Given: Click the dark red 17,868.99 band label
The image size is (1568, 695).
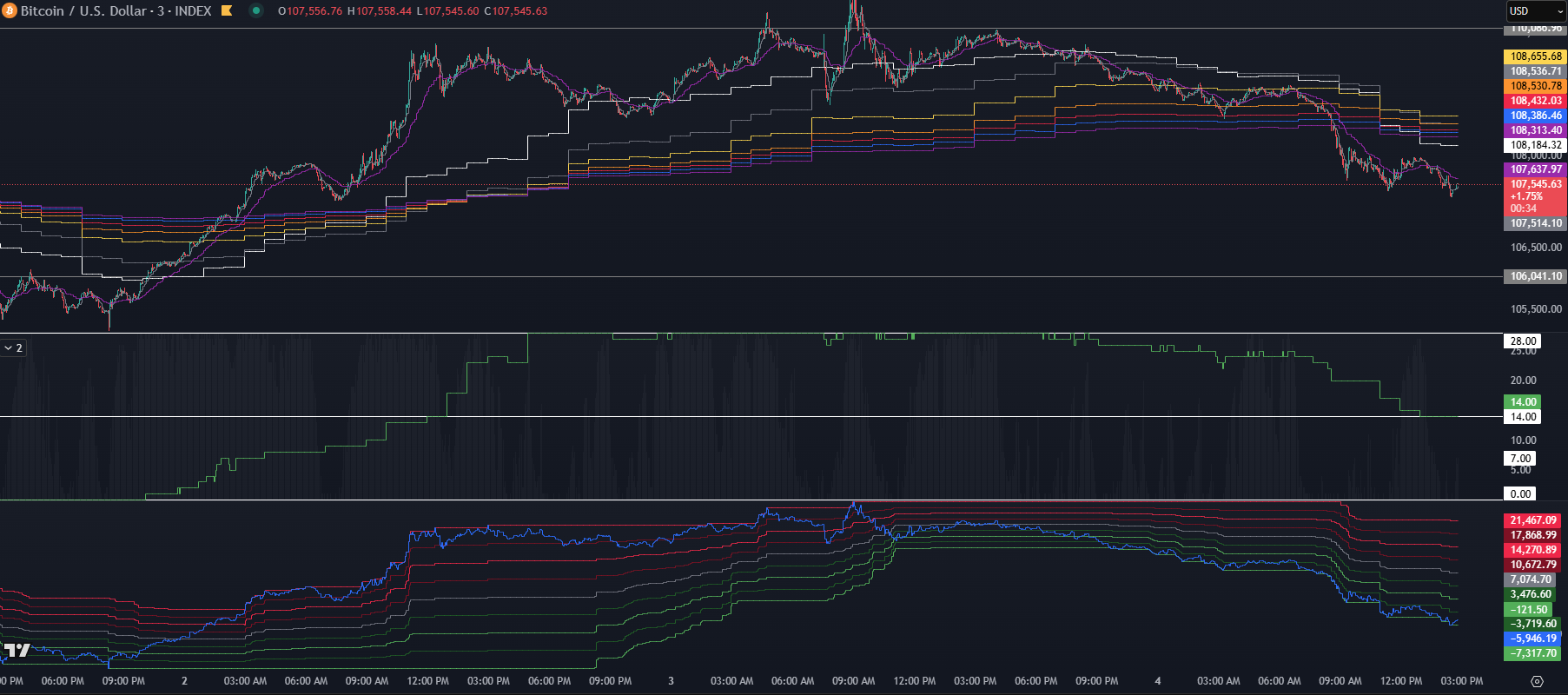Looking at the screenshot, I should (1533, 535).
